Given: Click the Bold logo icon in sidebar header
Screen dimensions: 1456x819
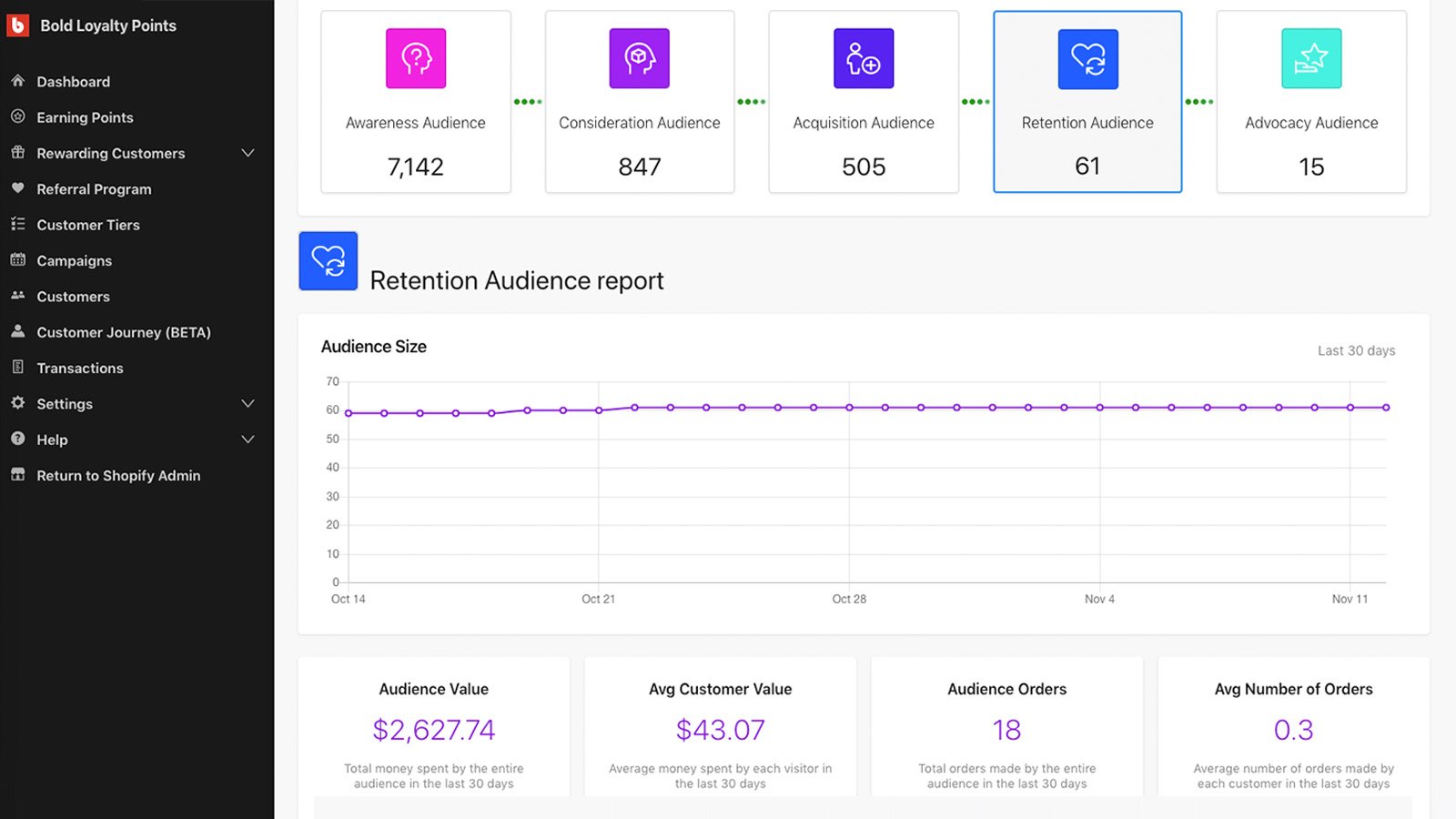Looking at the screenshot, I should pos(17,25).
